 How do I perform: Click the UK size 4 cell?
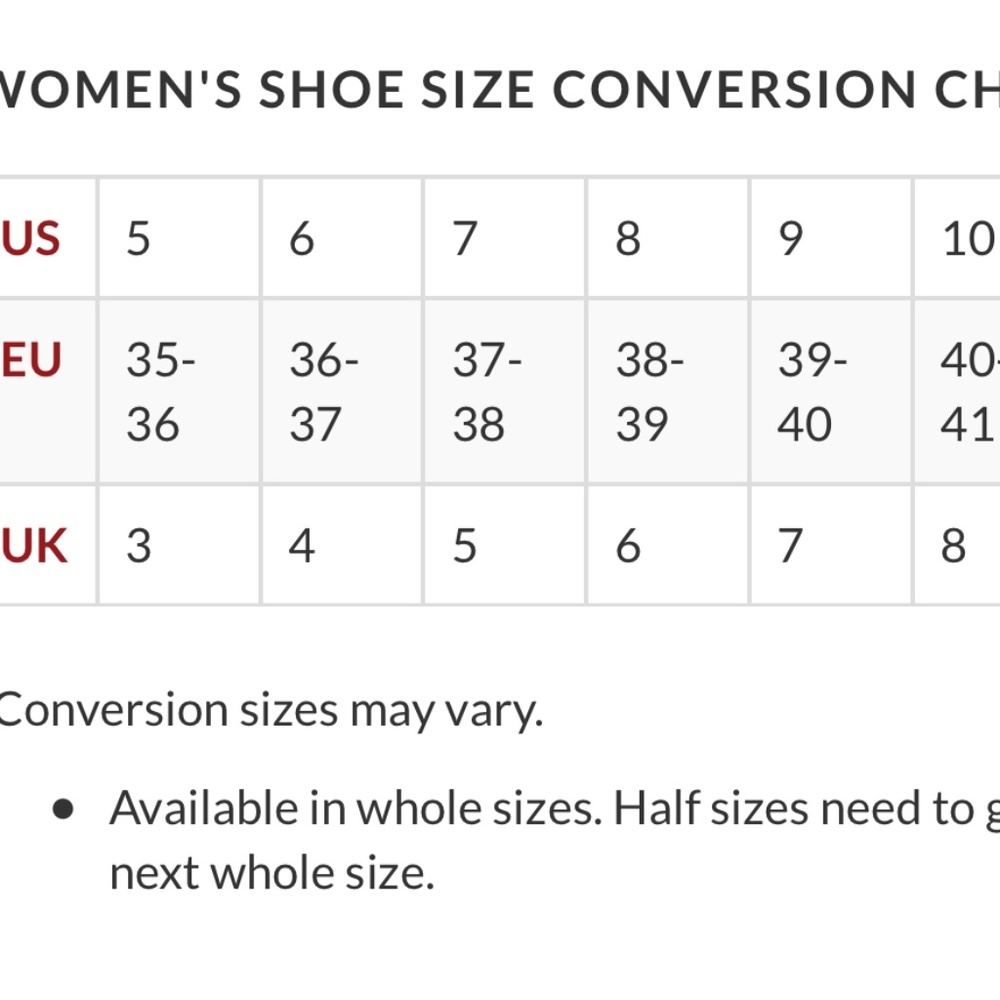click(x=342, y=545)
